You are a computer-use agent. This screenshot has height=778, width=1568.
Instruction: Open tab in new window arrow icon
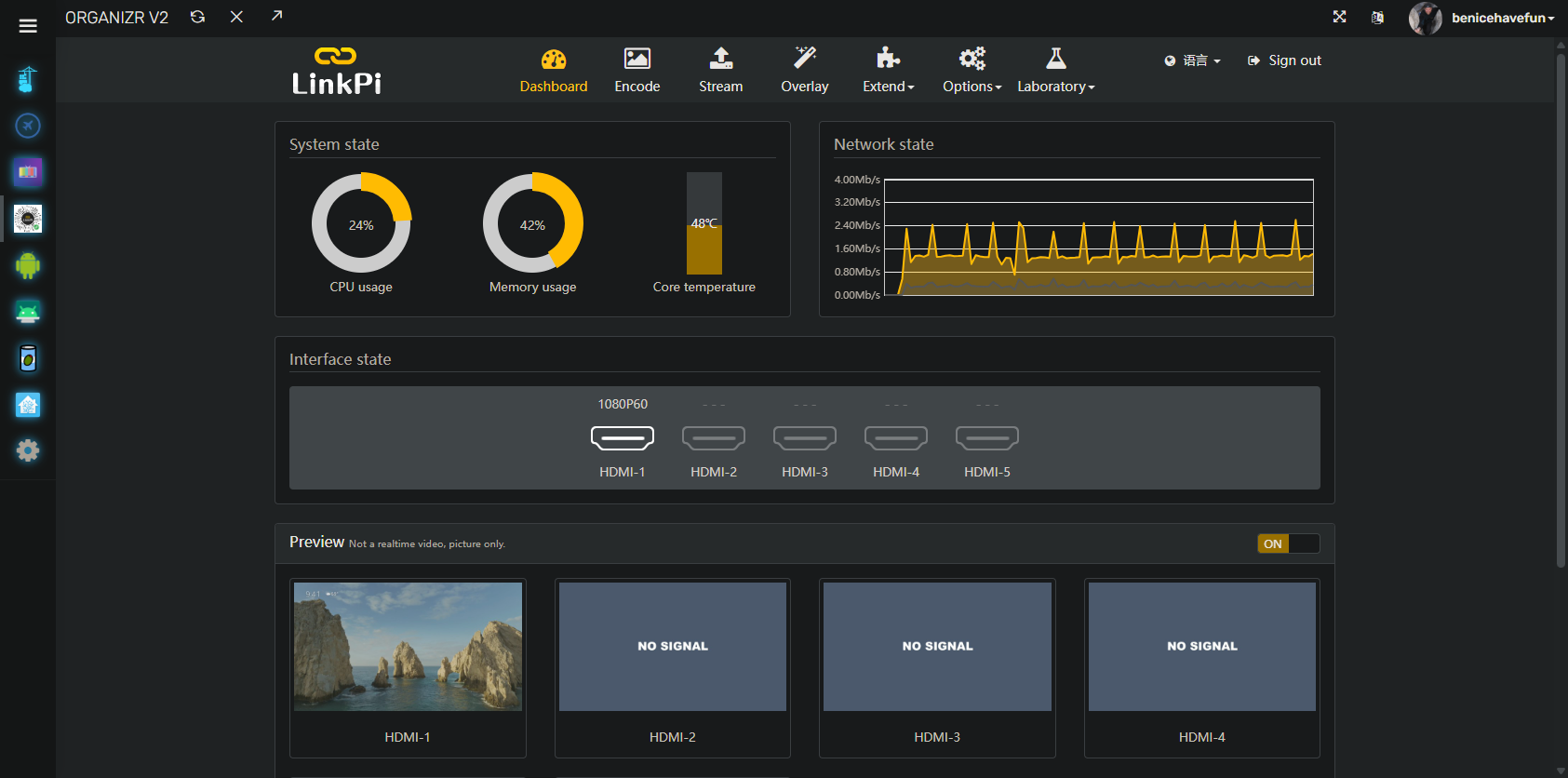tap(276, 16)
